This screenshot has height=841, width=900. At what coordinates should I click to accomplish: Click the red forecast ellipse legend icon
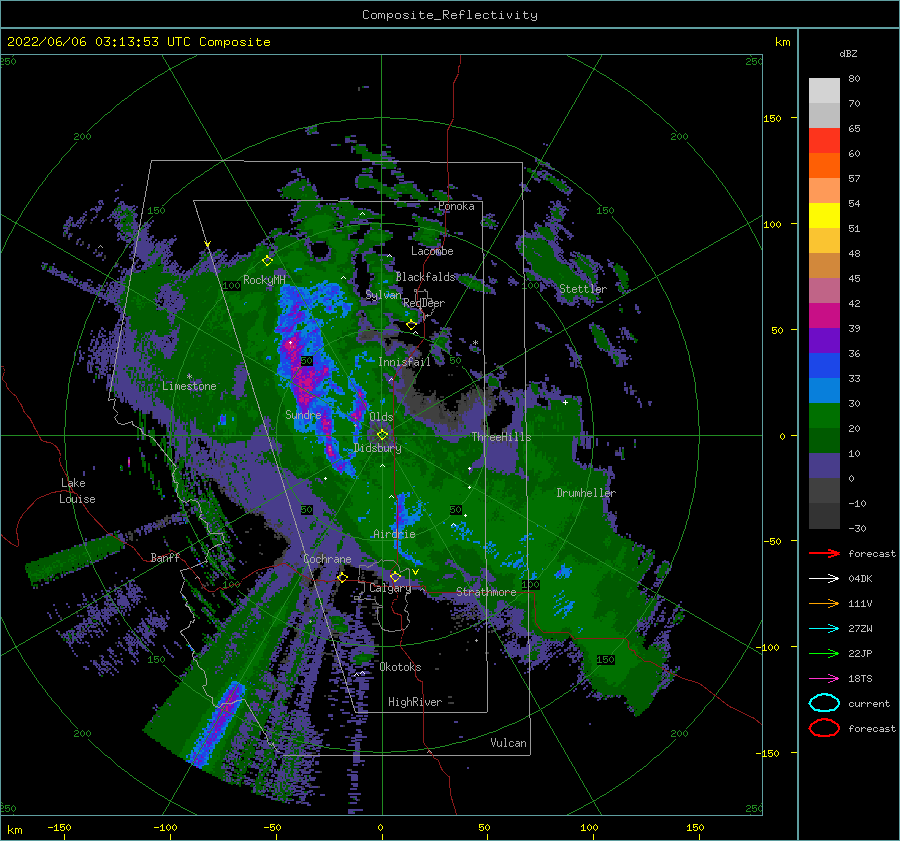pyautogui.click(x=824, y=728)
